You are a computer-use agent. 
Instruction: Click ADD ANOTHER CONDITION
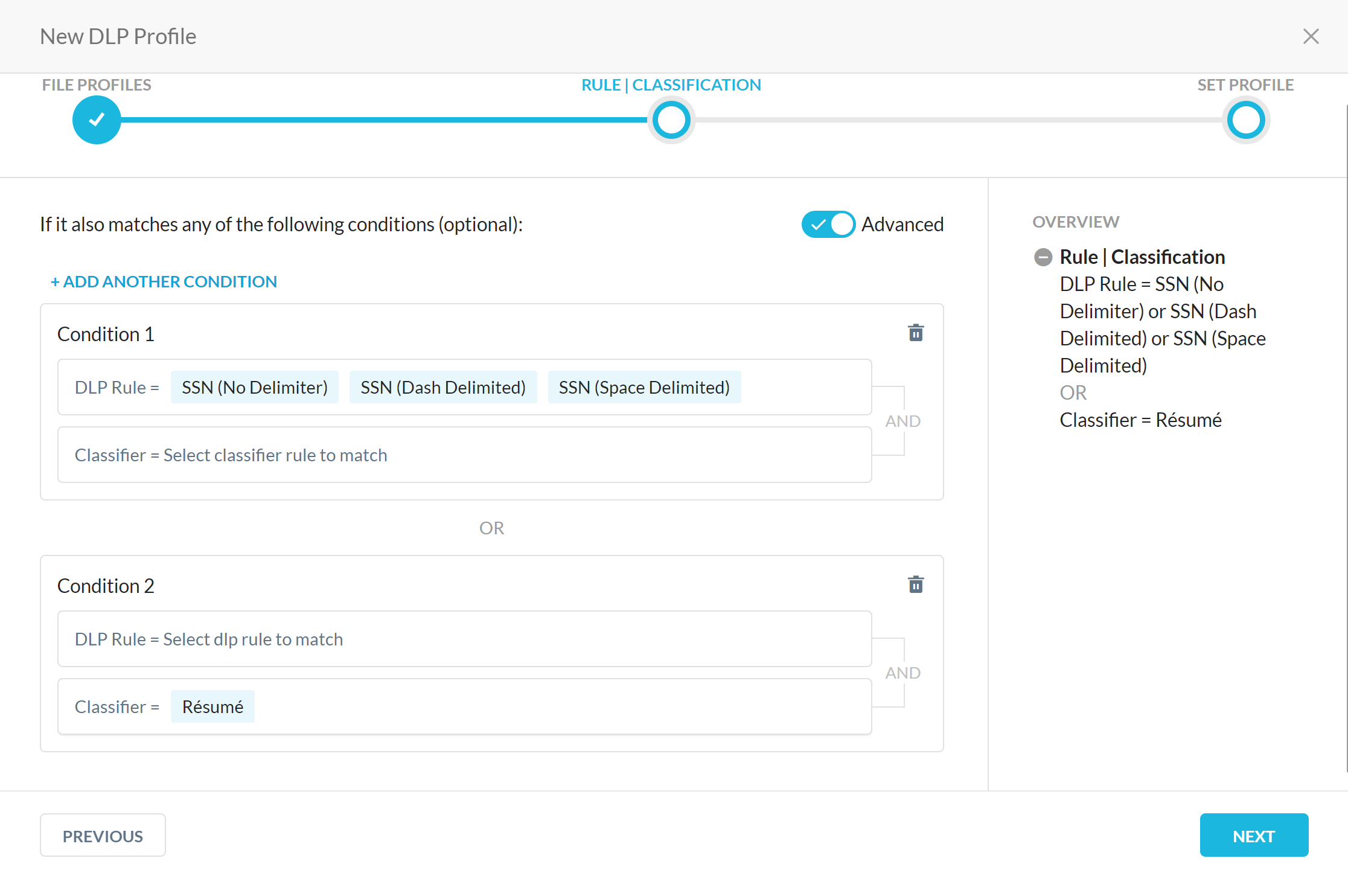(164, 281)
